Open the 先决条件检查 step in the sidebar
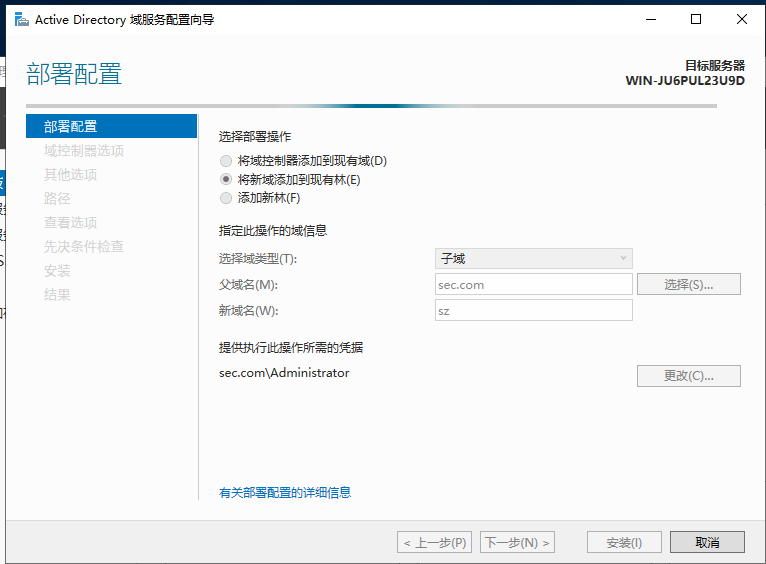The height and width of the screenshot is (564, 766). 84,246
